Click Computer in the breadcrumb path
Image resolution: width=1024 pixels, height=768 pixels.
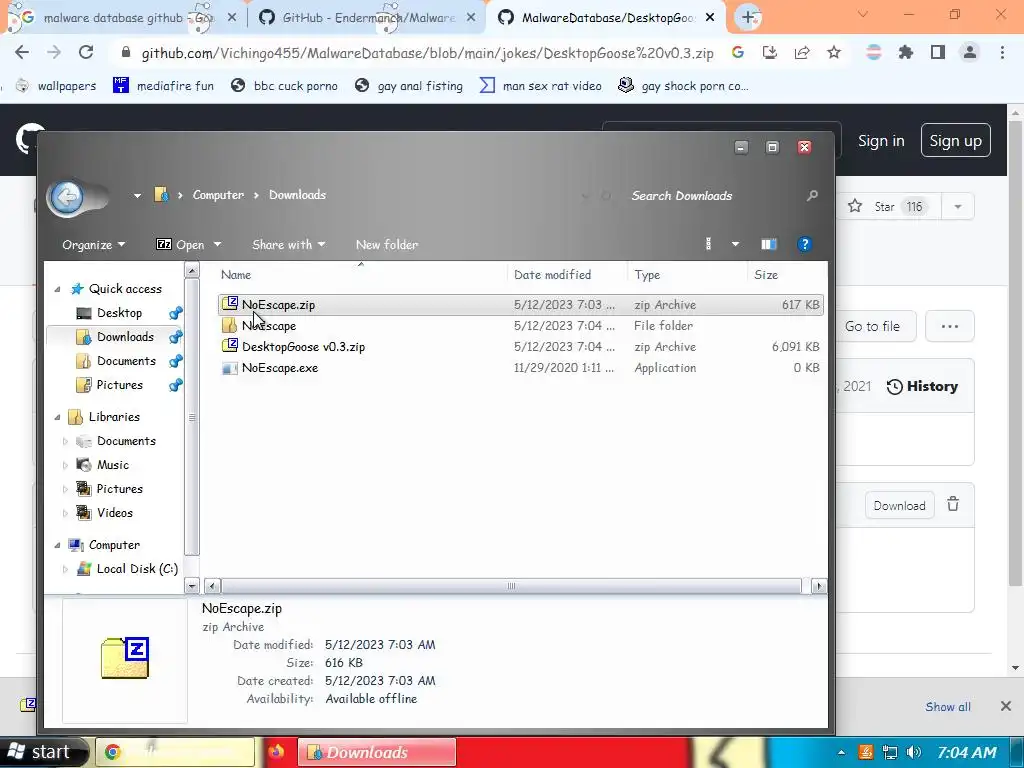click(x=218, y=195)
